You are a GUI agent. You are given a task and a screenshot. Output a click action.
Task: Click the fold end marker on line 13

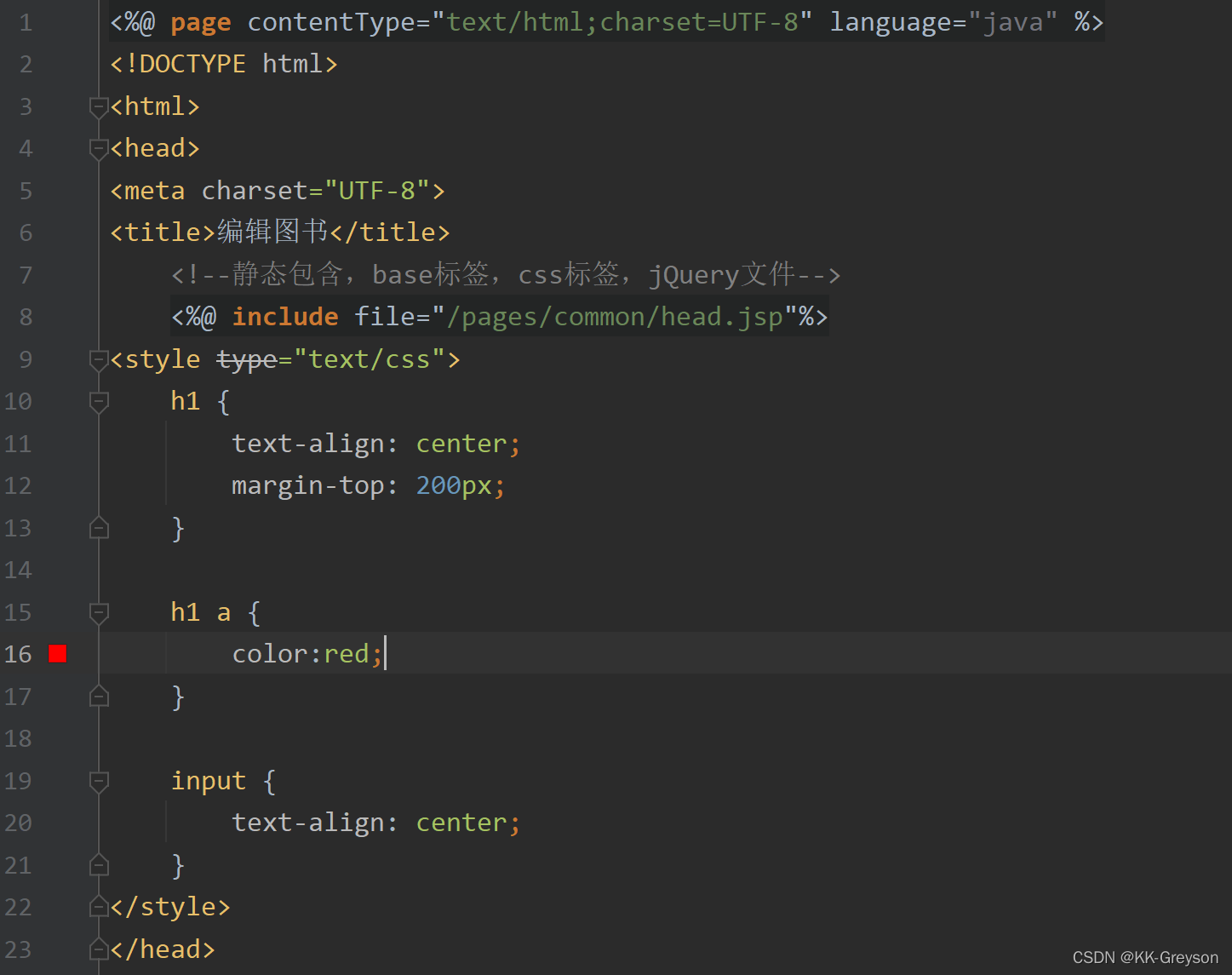(x=99, y=528)
